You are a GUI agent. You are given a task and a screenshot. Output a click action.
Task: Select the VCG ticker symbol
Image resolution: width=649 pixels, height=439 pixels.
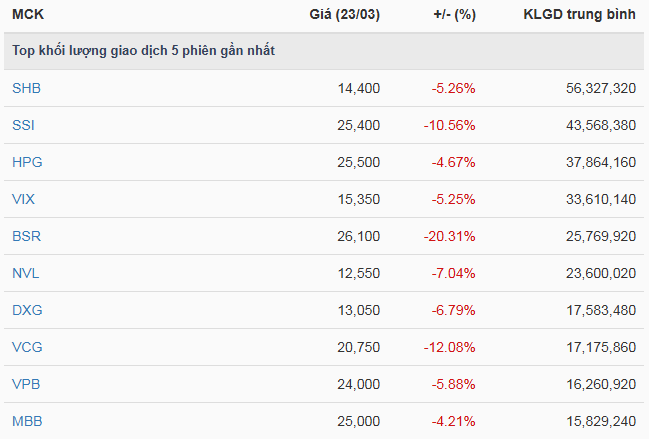point(27,347)
